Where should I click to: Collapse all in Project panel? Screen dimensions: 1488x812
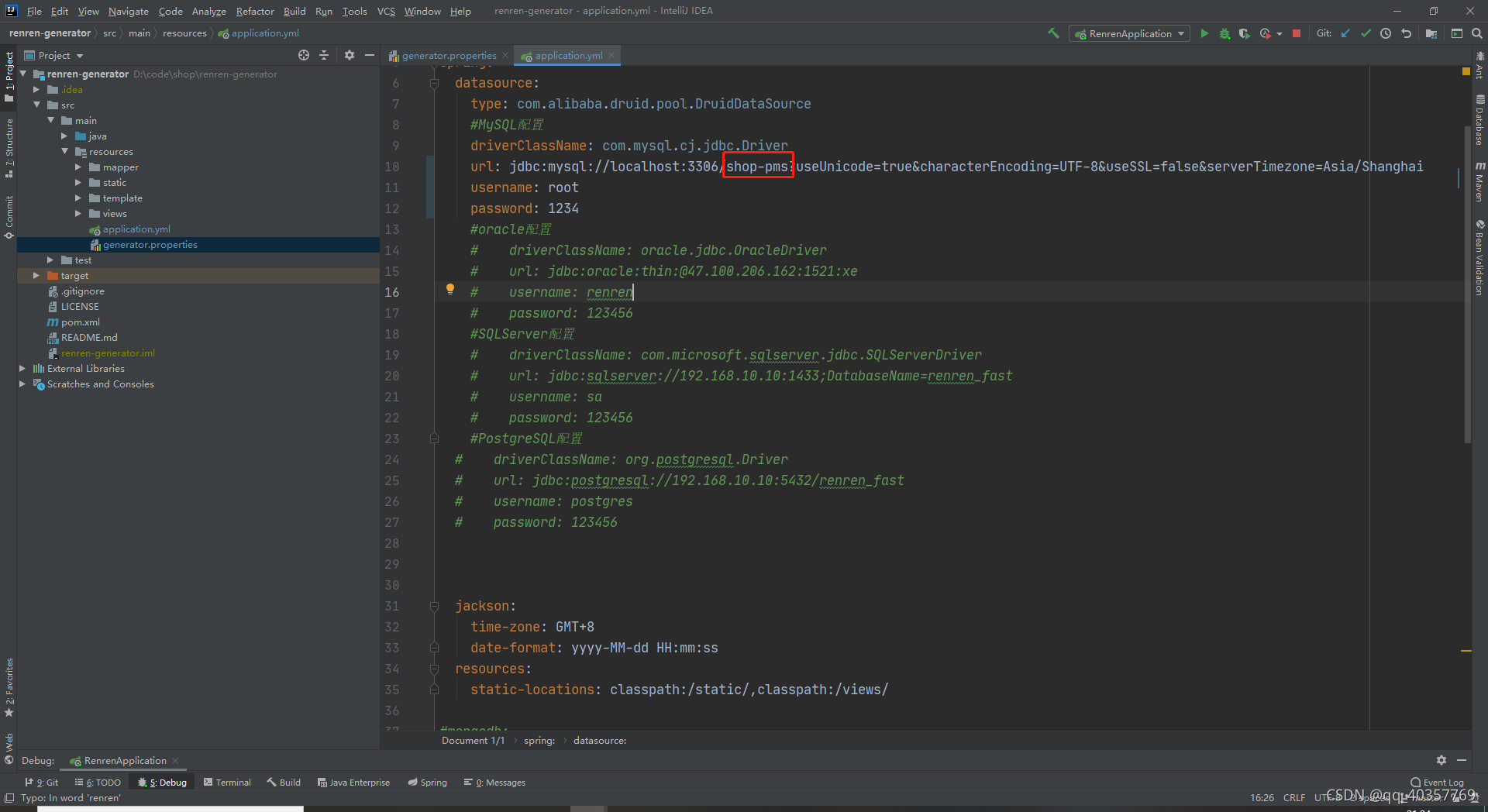[324, 55]
